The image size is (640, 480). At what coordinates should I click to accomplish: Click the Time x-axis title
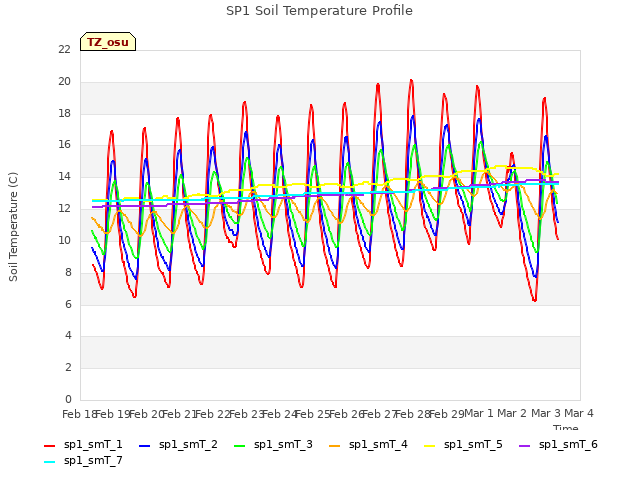coord(565,427)
